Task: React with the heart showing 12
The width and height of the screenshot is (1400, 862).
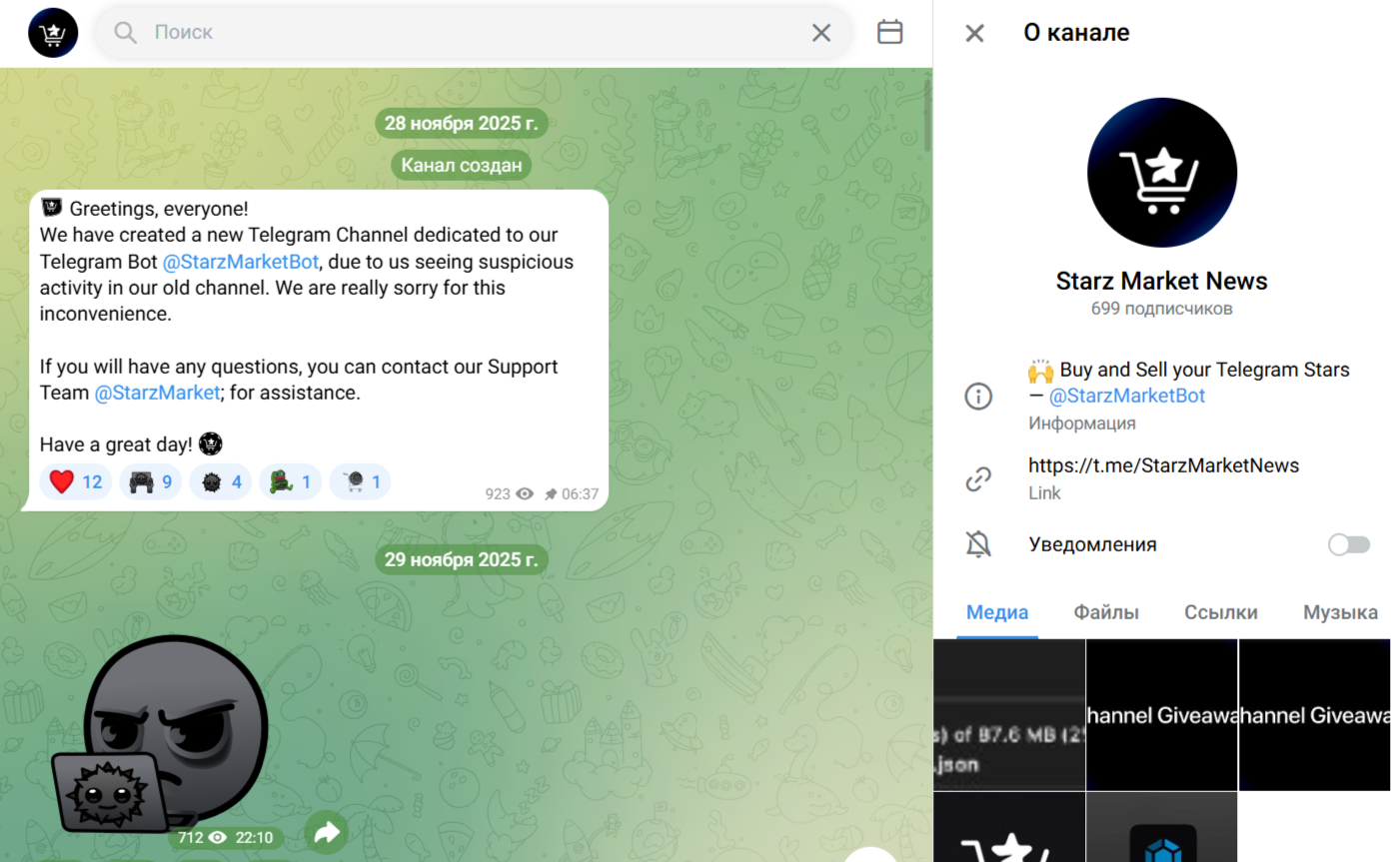Action: 77,481
